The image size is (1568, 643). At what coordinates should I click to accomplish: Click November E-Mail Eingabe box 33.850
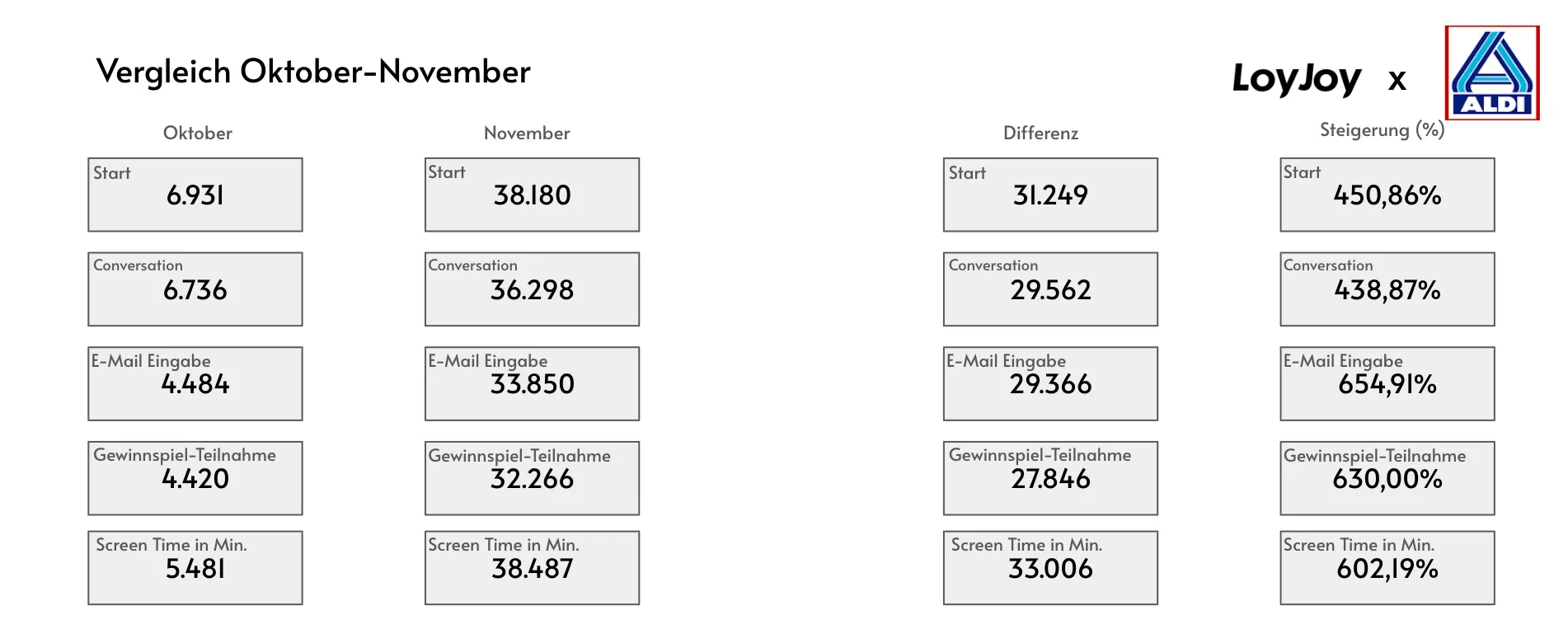click(x=532, y=383)
